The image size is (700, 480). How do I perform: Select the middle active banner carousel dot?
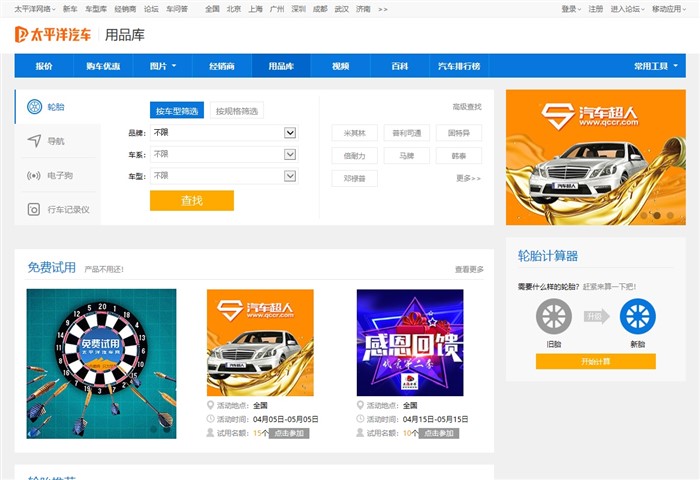(657, 215)
